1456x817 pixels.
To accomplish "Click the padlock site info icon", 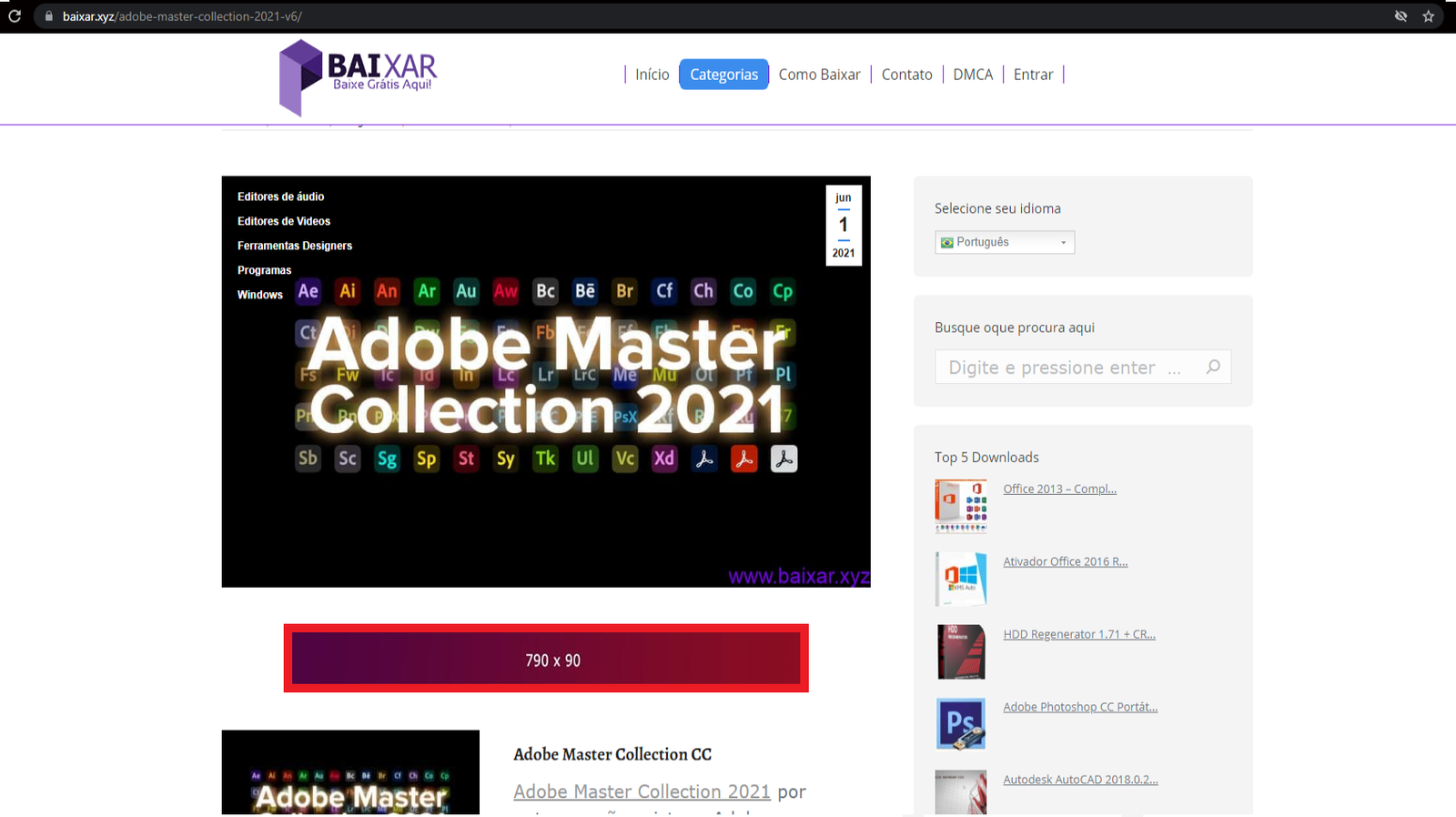I will 49,16.
